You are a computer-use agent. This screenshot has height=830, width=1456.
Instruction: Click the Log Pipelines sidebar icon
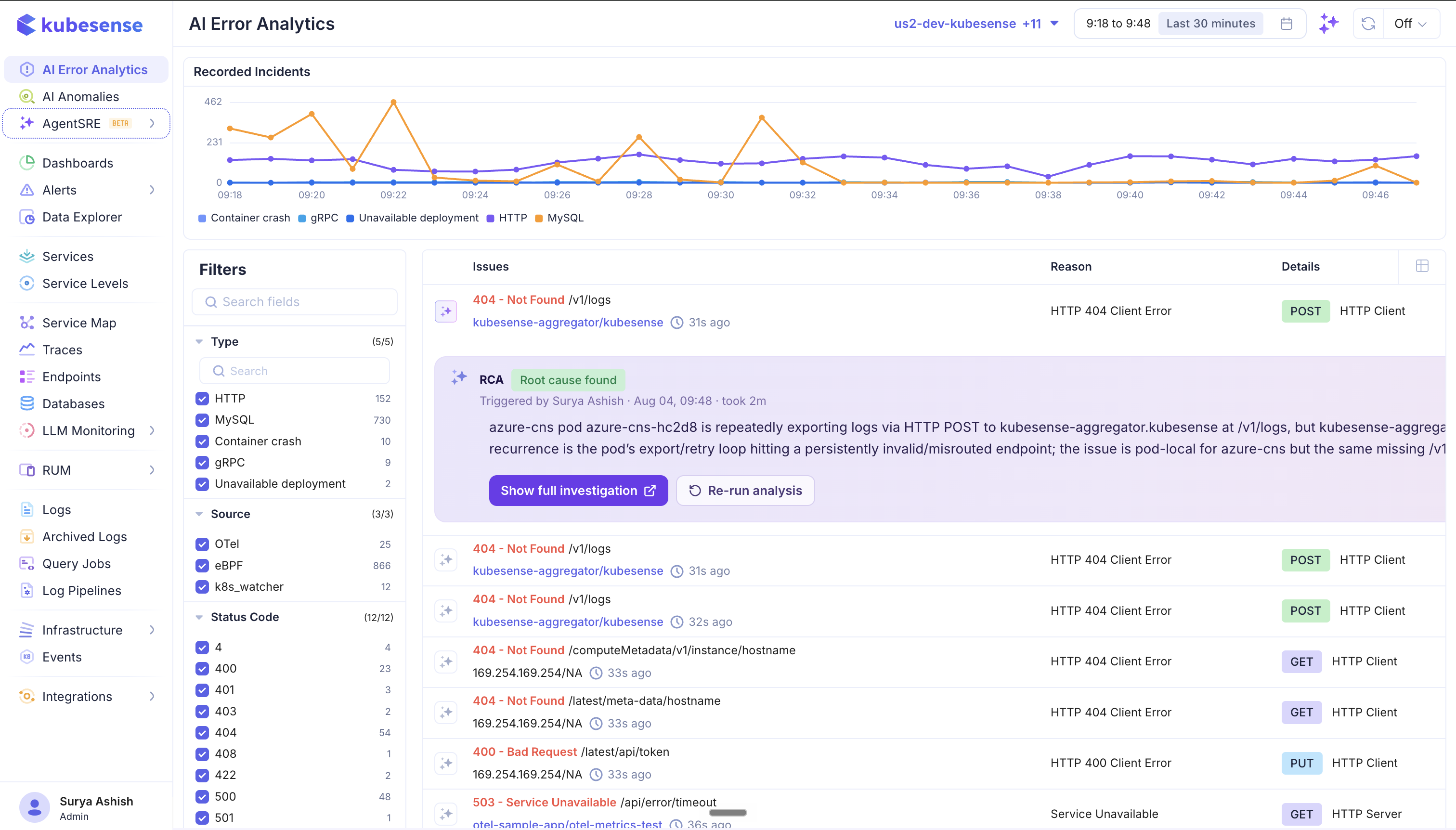click(x=27, y=591)
